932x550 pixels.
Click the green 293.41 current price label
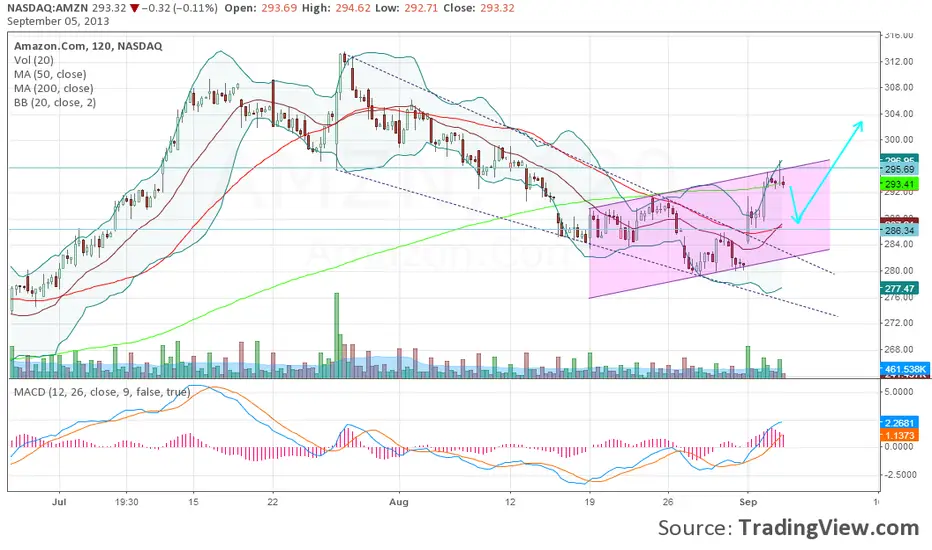tap(899, 184)
